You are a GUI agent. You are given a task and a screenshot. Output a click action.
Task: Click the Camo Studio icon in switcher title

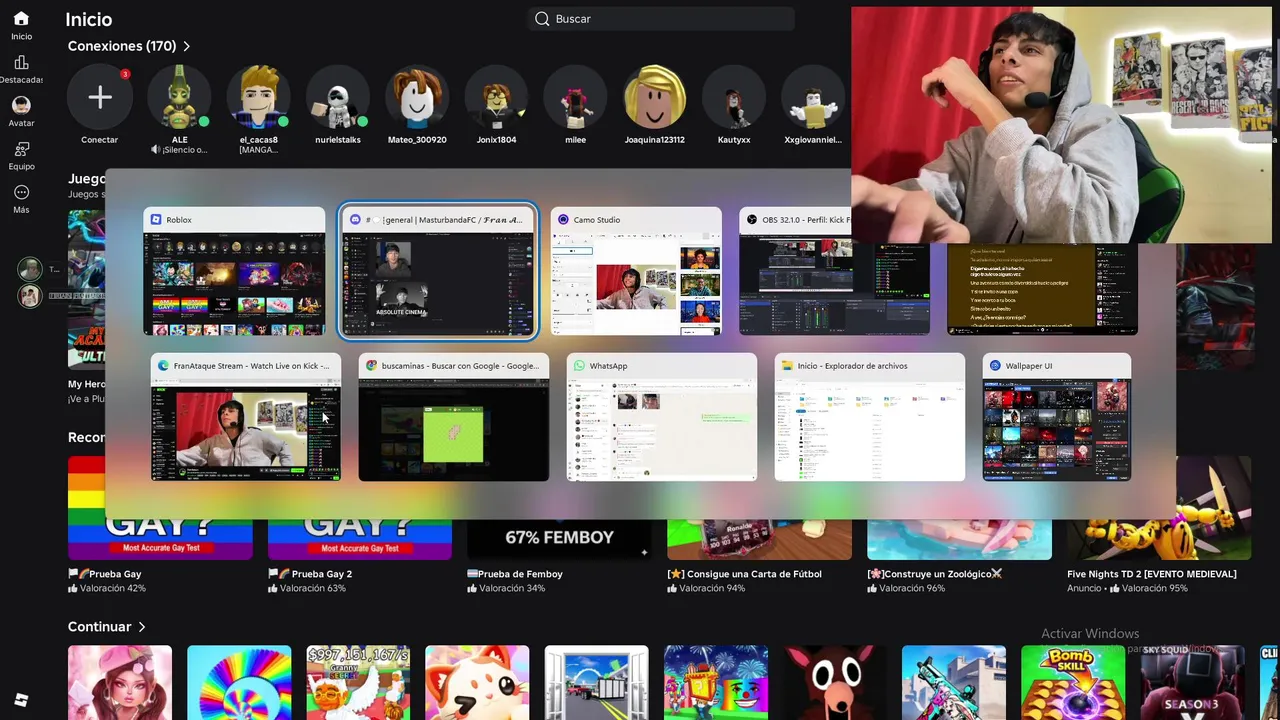pos(563,220)
